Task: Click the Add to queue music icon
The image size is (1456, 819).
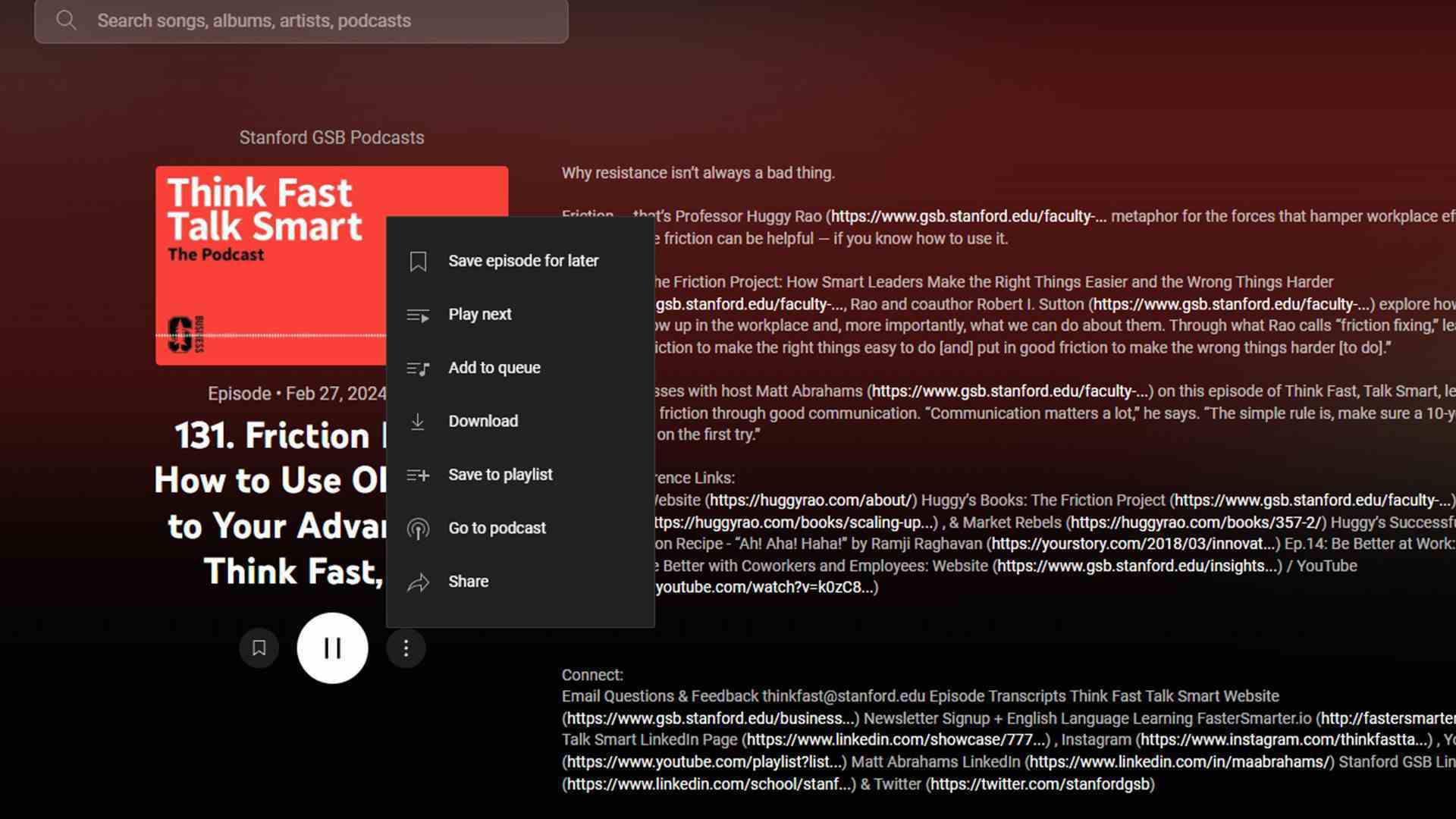Action: click(x=418, y=369)
